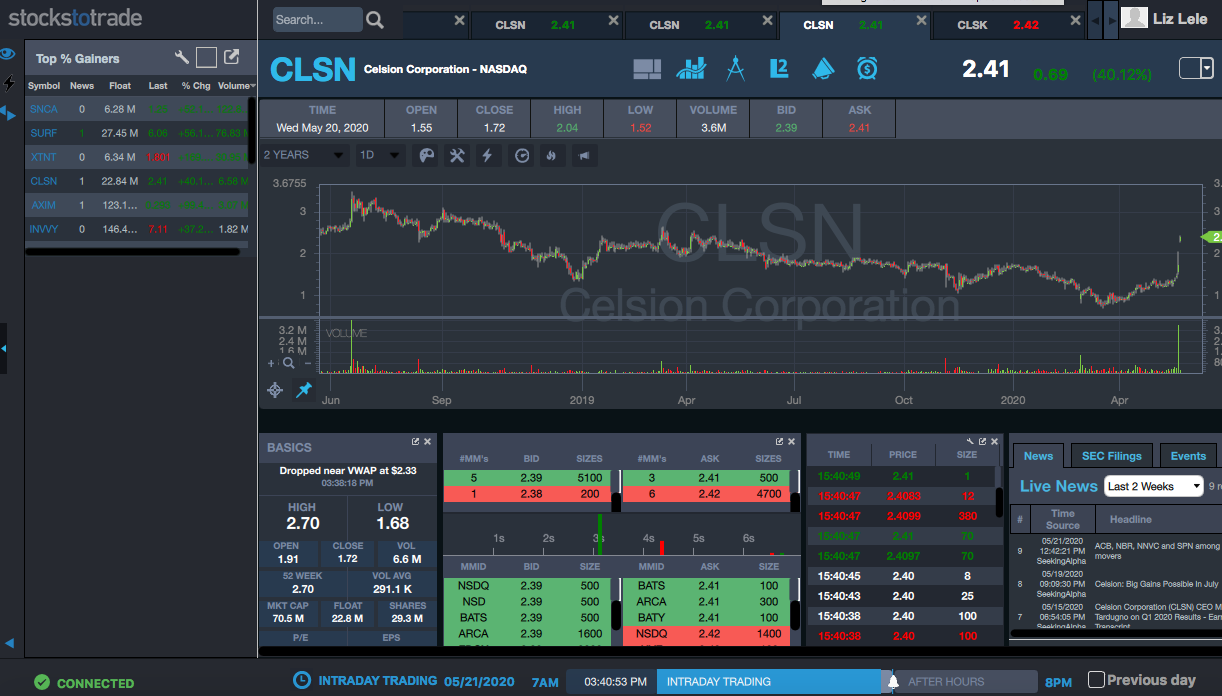The width and height of the screenshot is (1222, 696).
Task: Open the bar chart with trend icon
Action: click(691, 68)
